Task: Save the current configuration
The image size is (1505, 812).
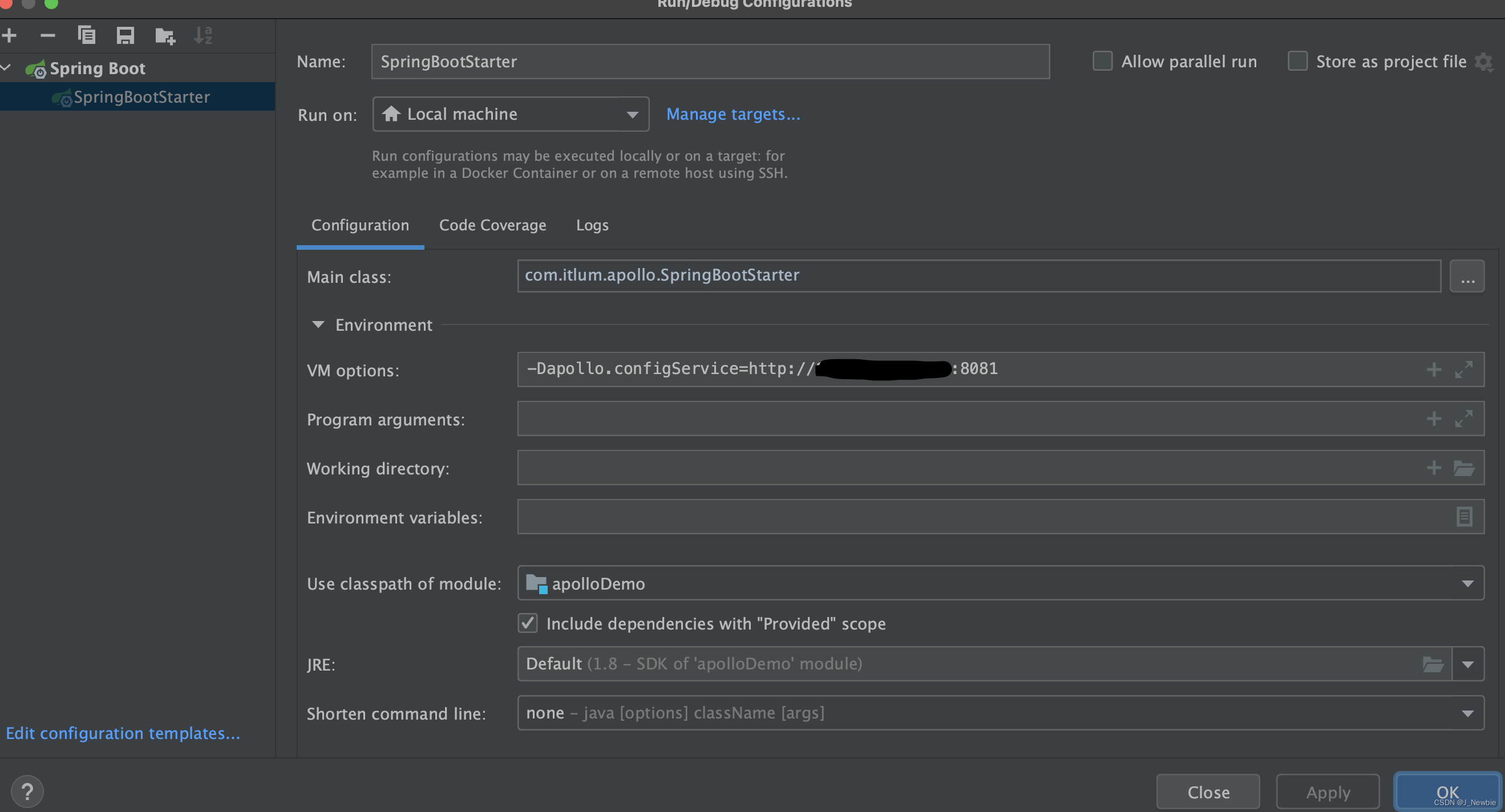Action: point(124,35)
